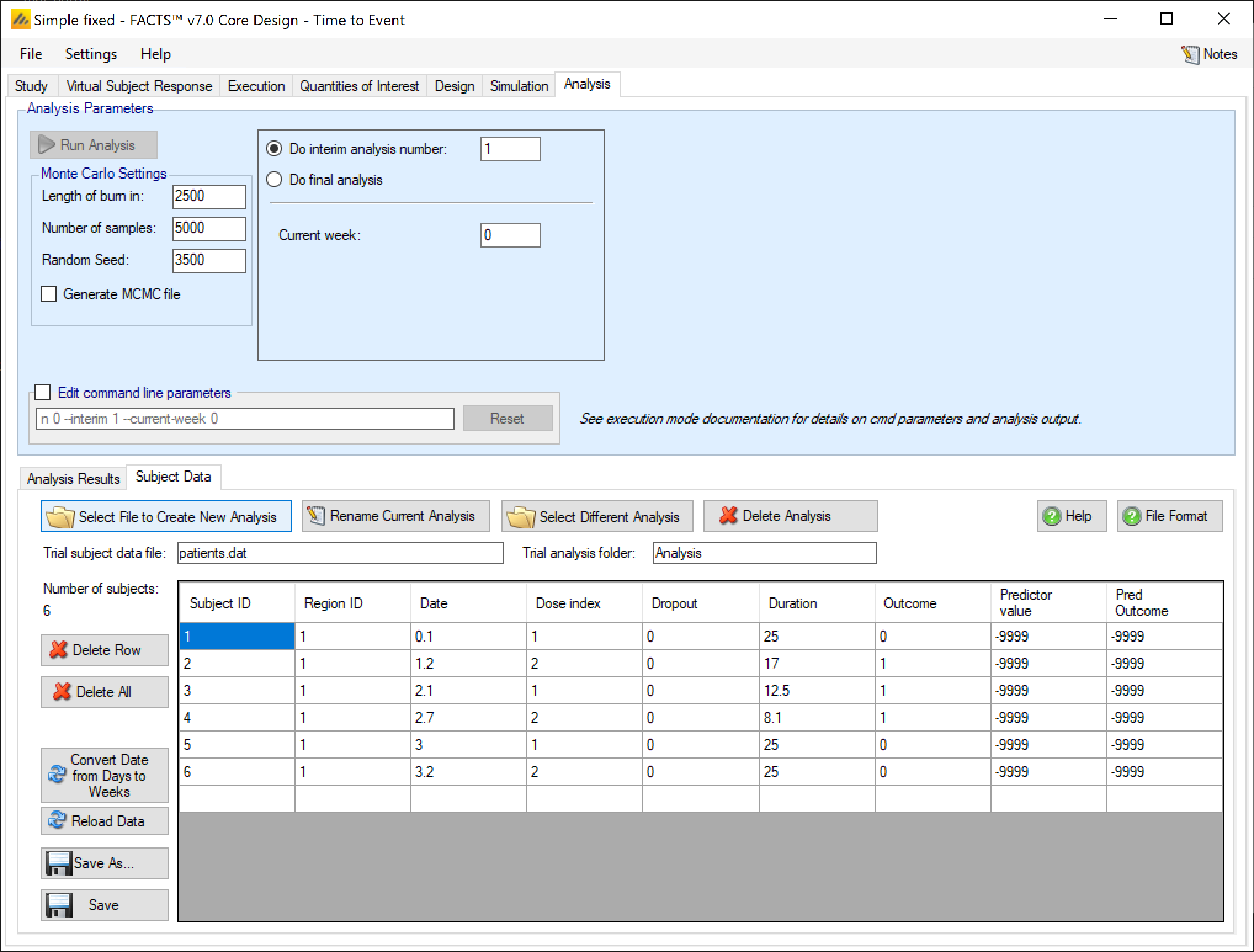The height and width of the screenshot is (952, 1254).
Task: Click the Notes notepad icon
Action: point(1190,54)
